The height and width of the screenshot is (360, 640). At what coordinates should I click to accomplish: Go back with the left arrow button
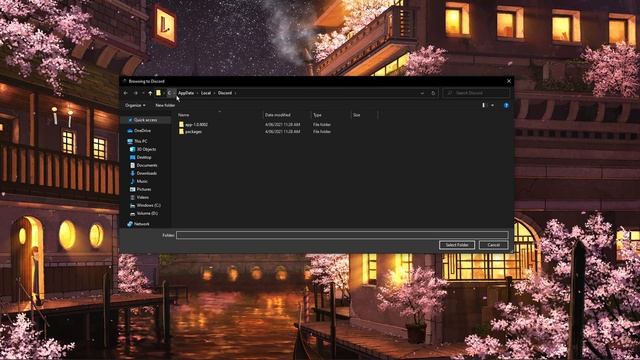coord(126,93)
